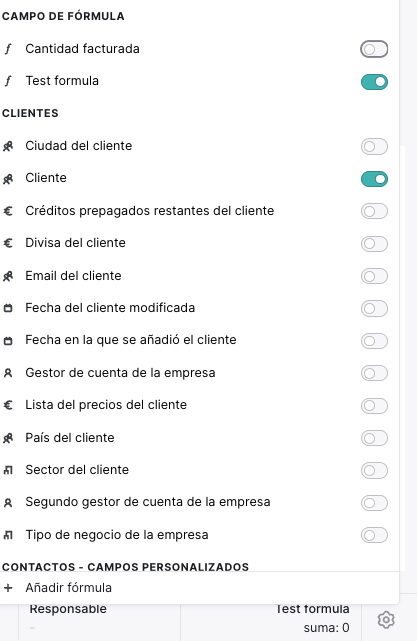
Task: Click the euro icon next to Divisa del cliente
Action: pos(8,243)
